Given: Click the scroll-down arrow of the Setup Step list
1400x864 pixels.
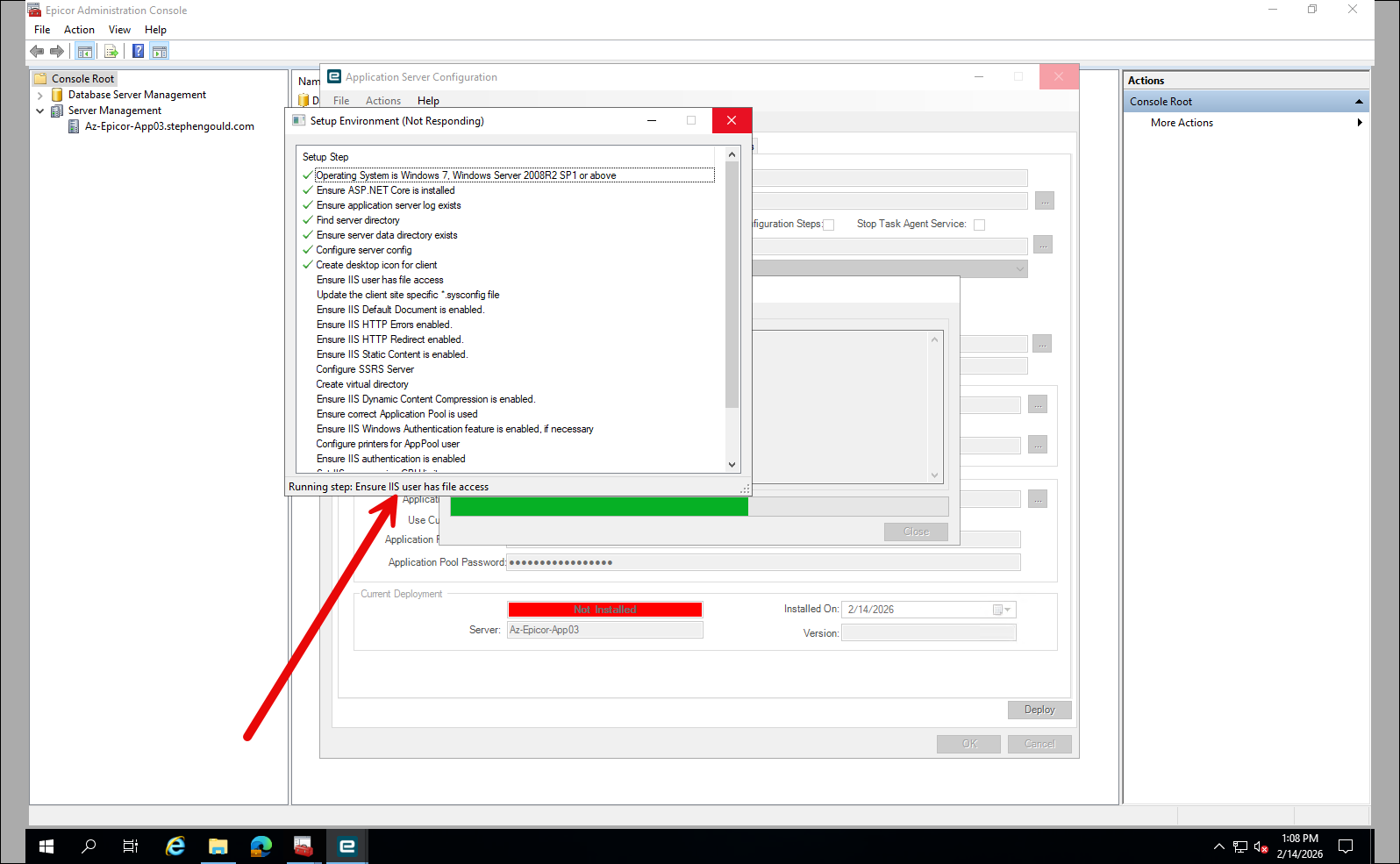Looking at the screenshot, I should click(x=732, y=465).
